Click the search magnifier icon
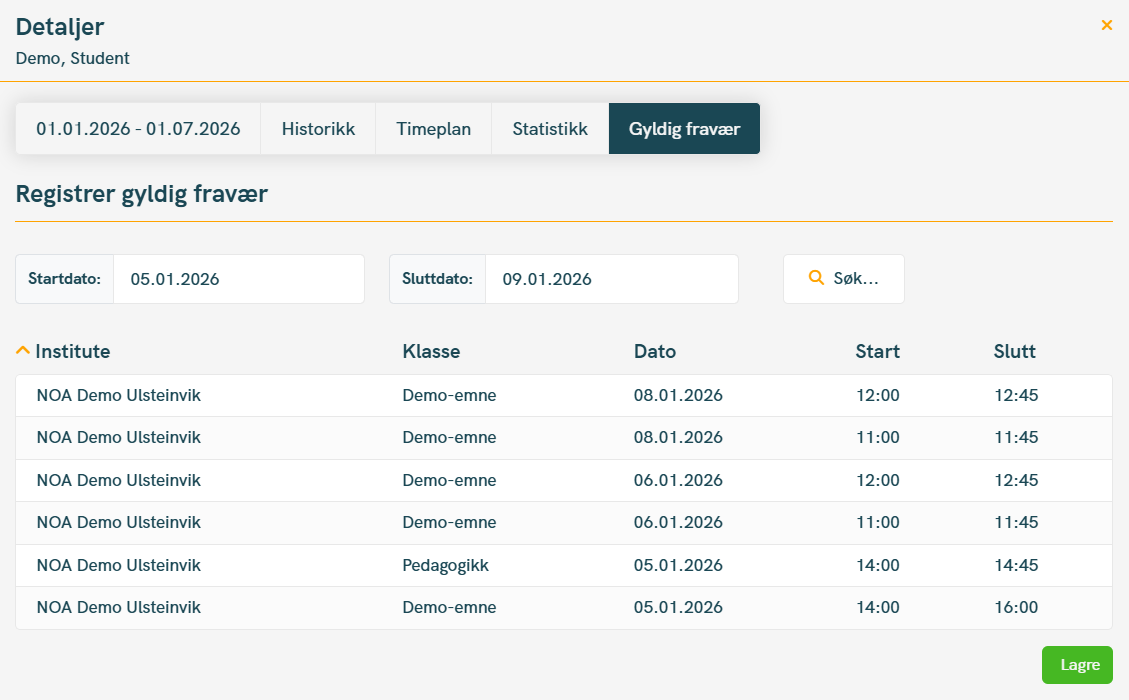 [x=816, y=278]
